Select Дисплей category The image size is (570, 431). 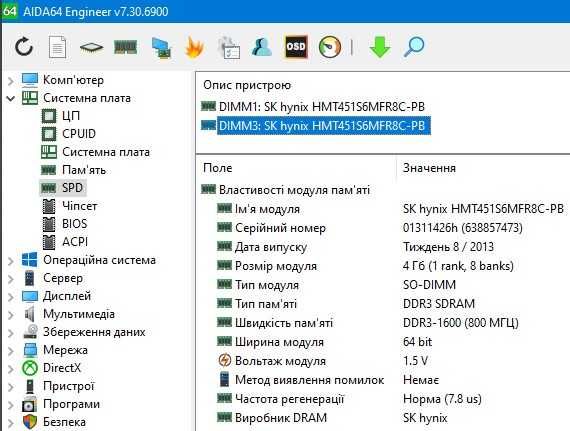click(56, 296)
